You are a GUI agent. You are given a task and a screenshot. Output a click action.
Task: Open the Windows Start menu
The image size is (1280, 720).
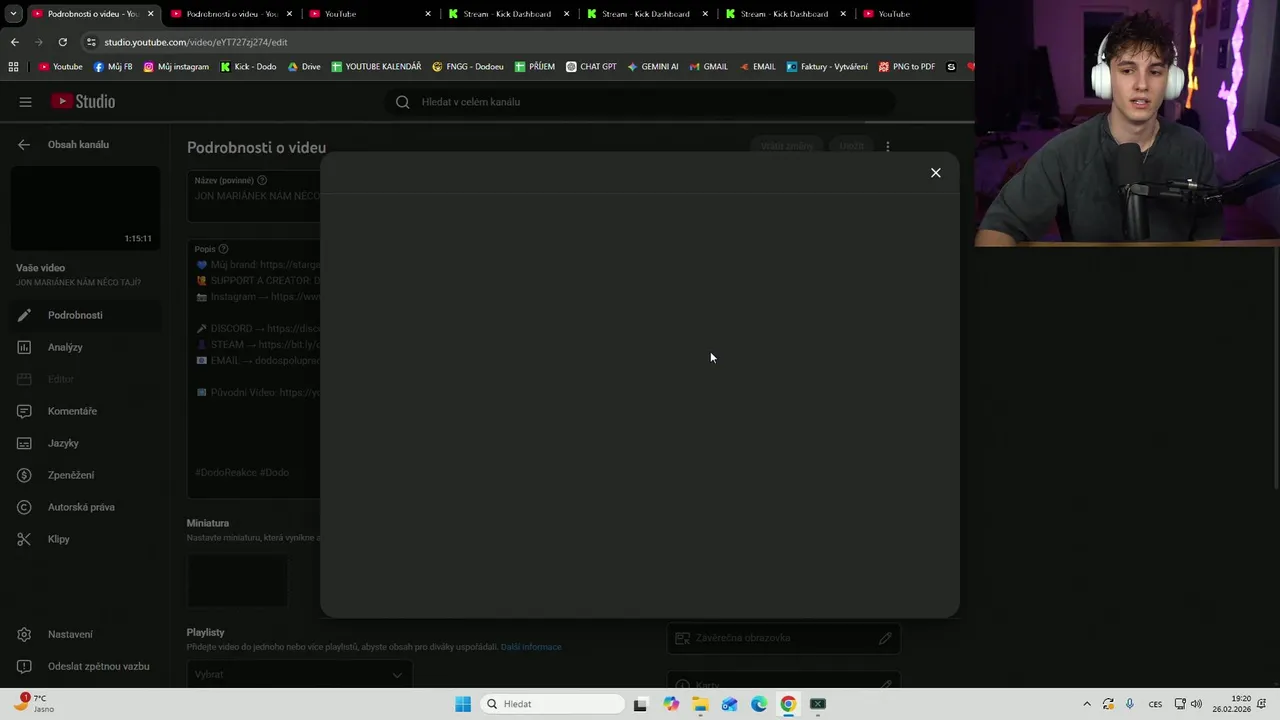463,704
